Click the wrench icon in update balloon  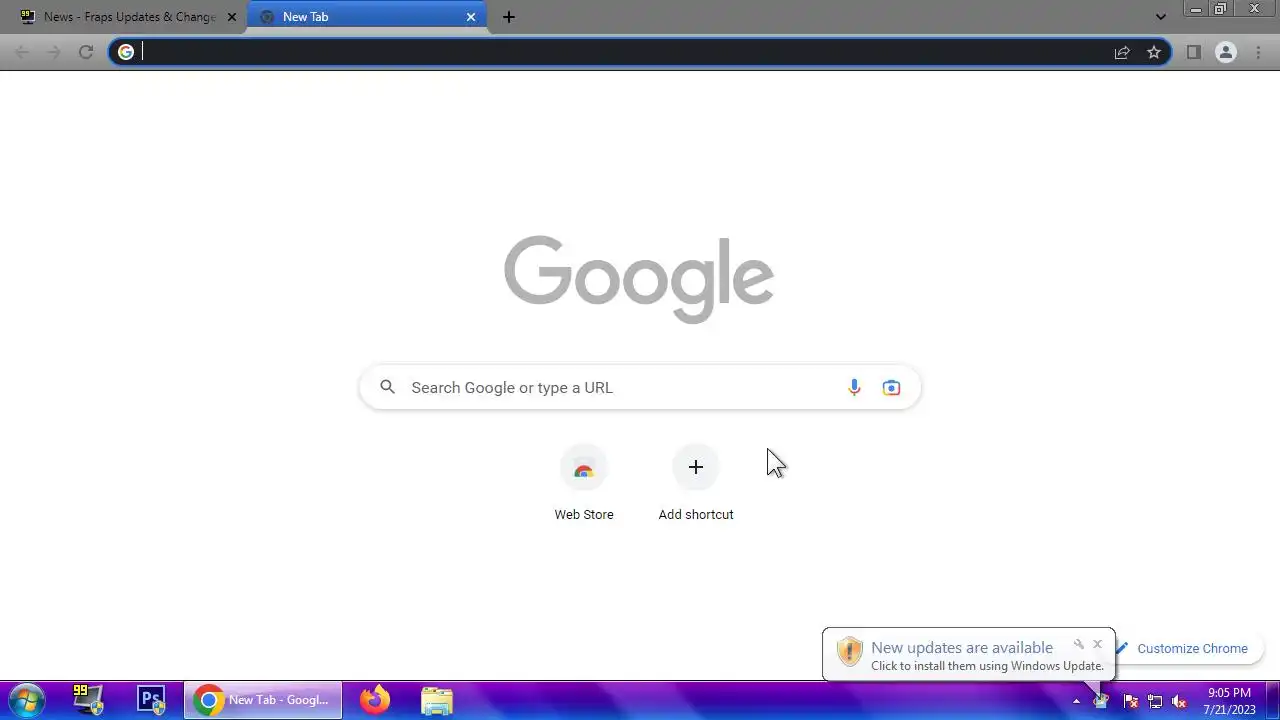point(1078,644)
